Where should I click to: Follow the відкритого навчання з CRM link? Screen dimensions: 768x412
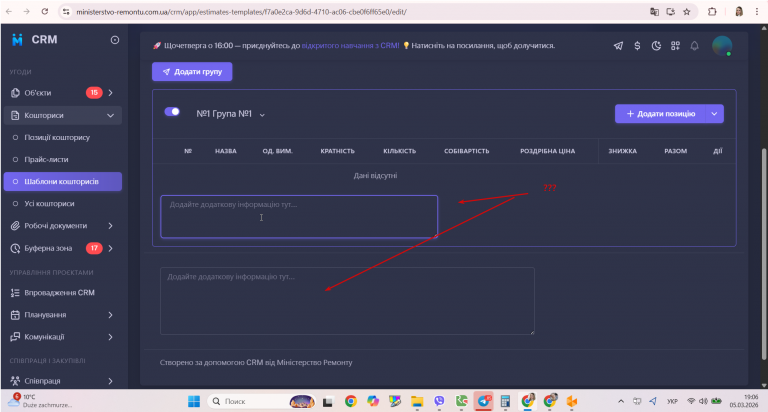click(x=350, y=46)
